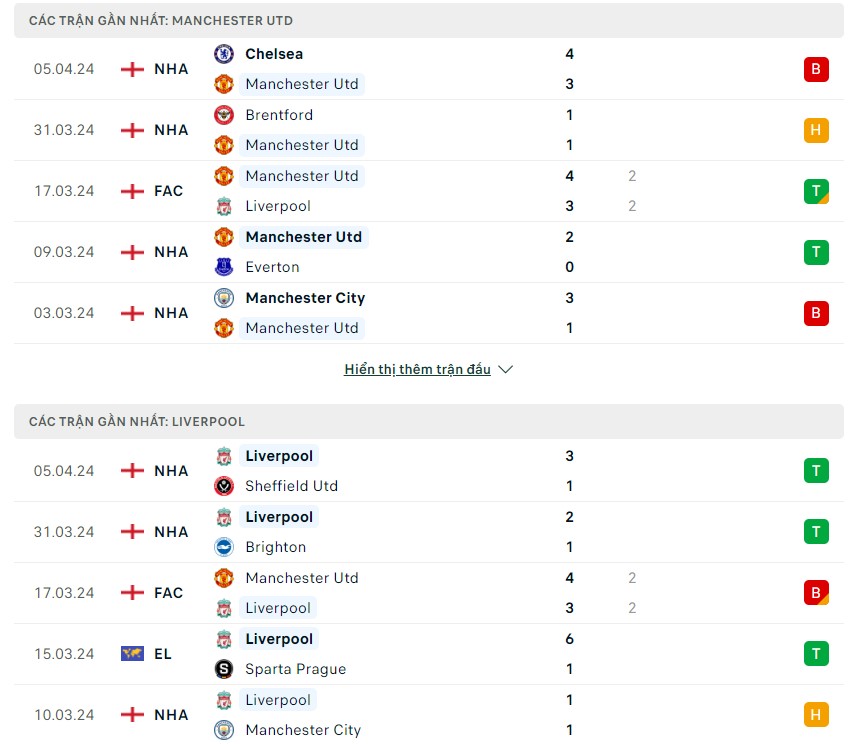Image resolution: width=857 pixels, height=744 pixels.
Task: Click the Sparta Prague crest icon
Action: click(224, 669)
